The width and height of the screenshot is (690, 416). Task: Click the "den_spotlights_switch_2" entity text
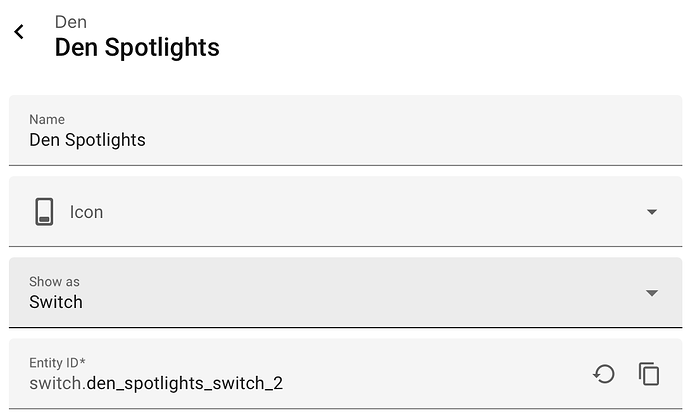192,383
